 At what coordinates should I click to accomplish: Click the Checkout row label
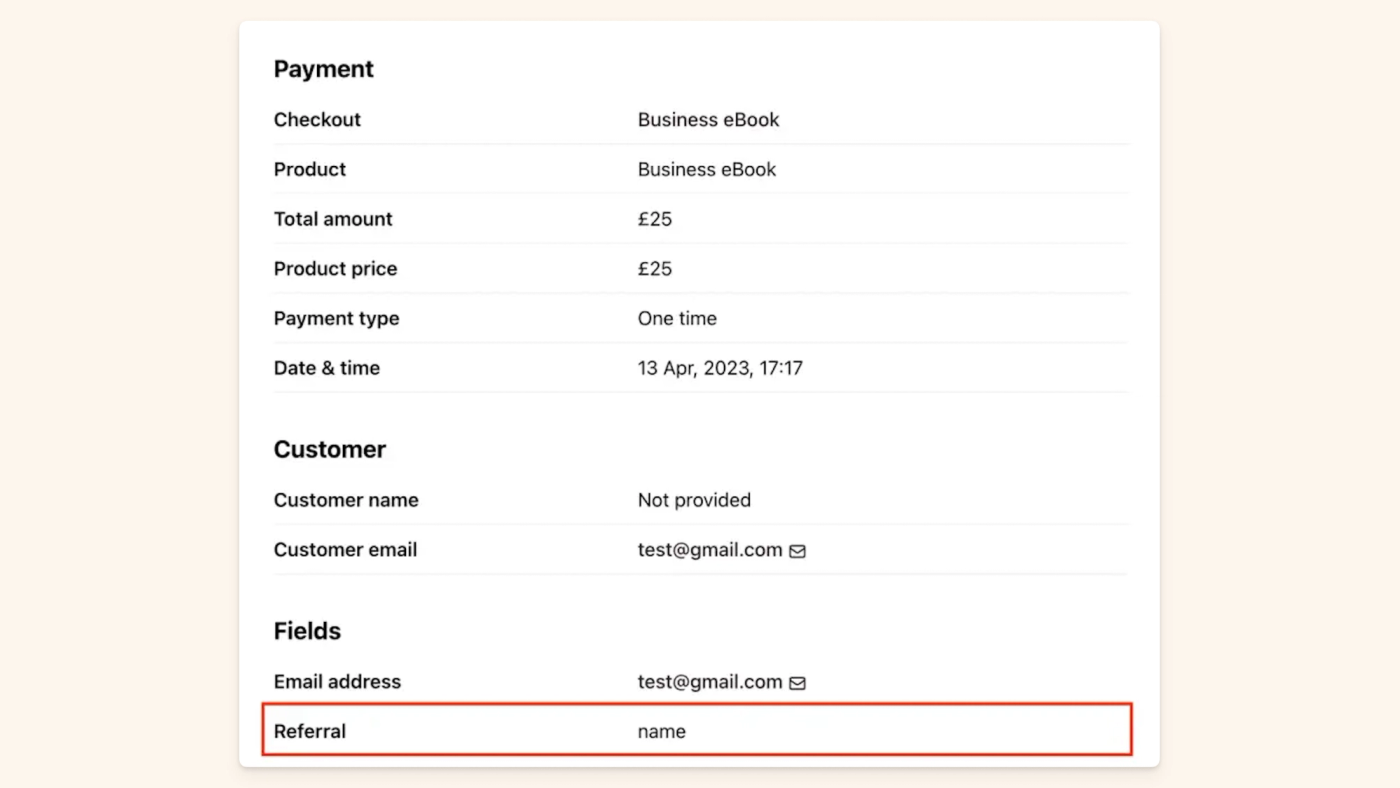click(317, 120)
